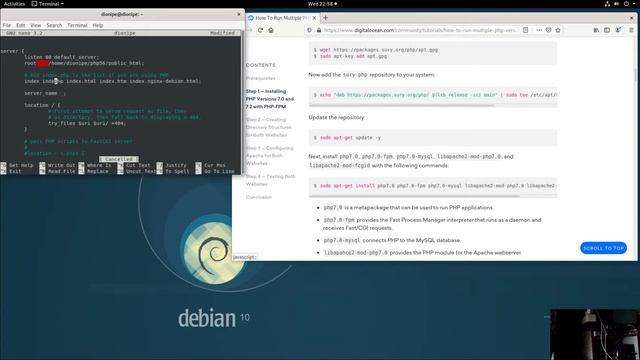Open Firefox hamburger menu
This screenshot has height=360, width=640.
631,30
